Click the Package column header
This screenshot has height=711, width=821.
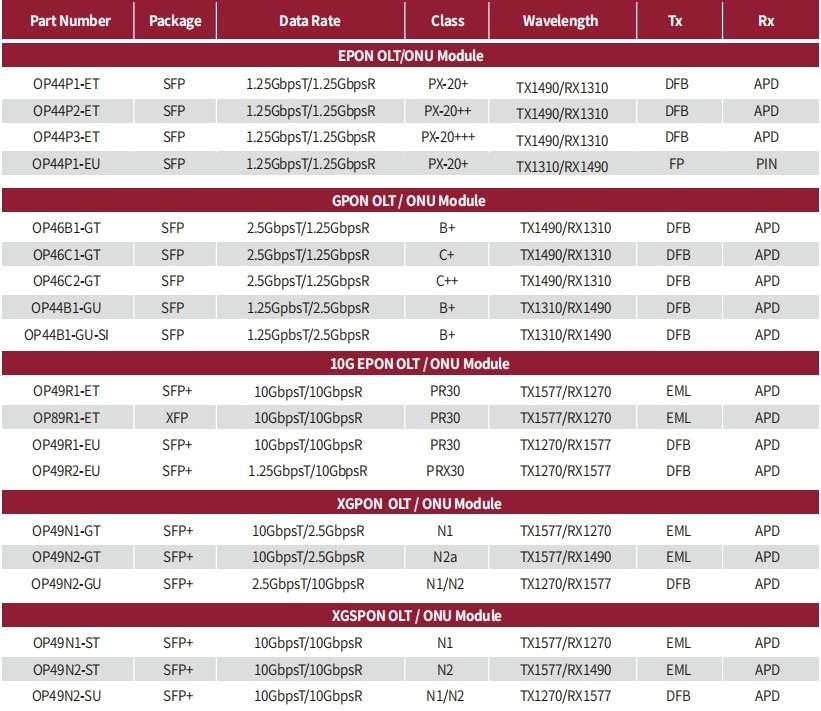click(175, 21)
